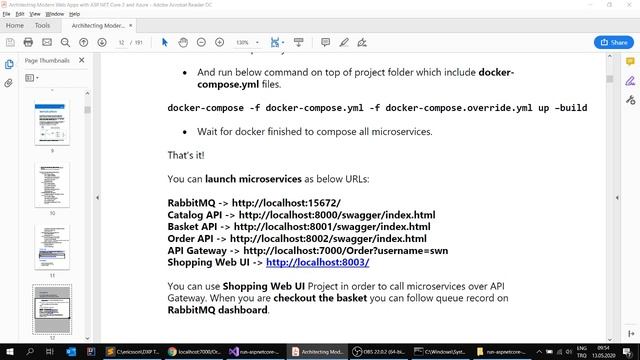Viewport: 640px width, 360px height.
Task: Open the zoom level dropdown
Action: tap(257, 42)
